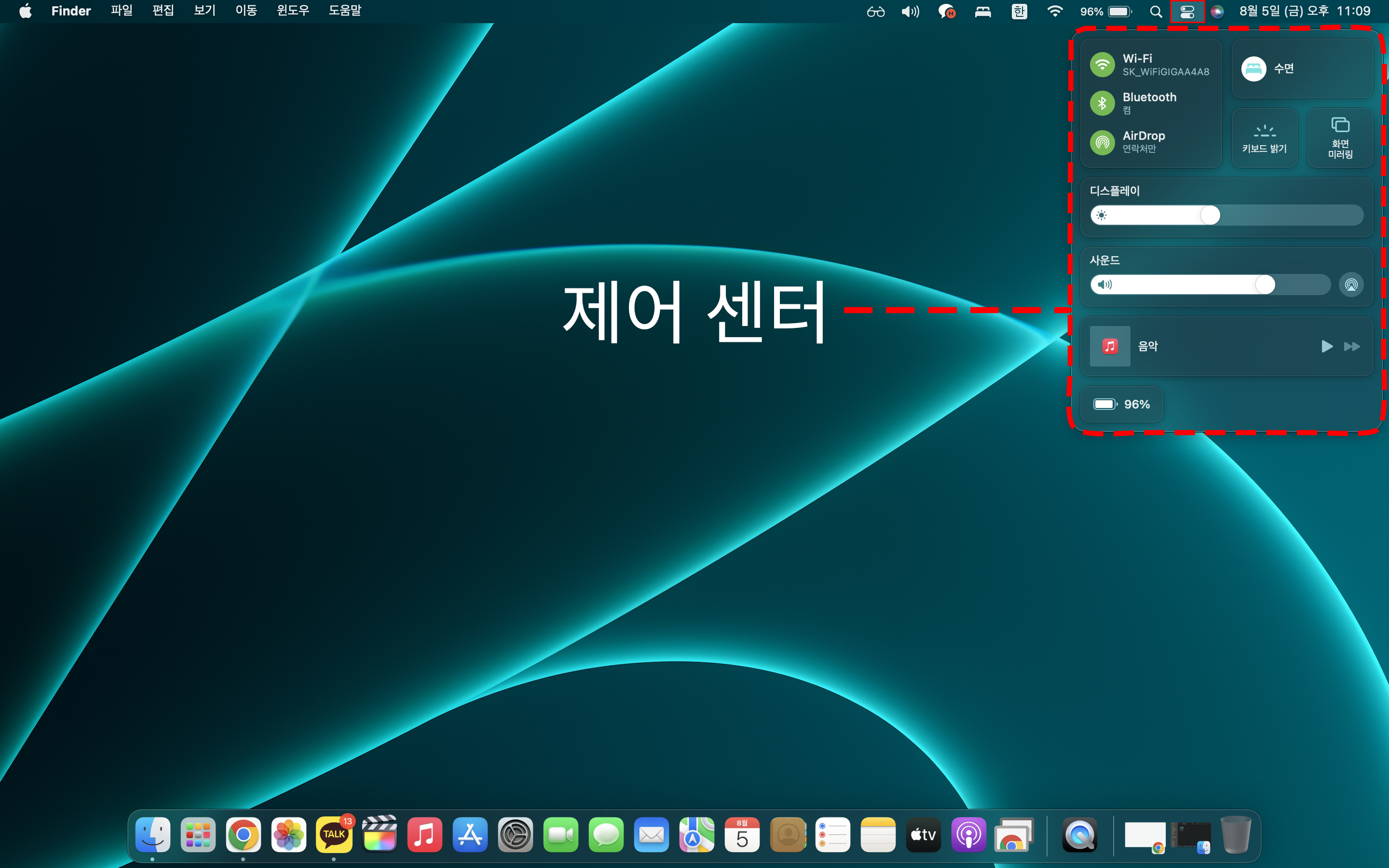Open the 파일 menu

(122, 11)
